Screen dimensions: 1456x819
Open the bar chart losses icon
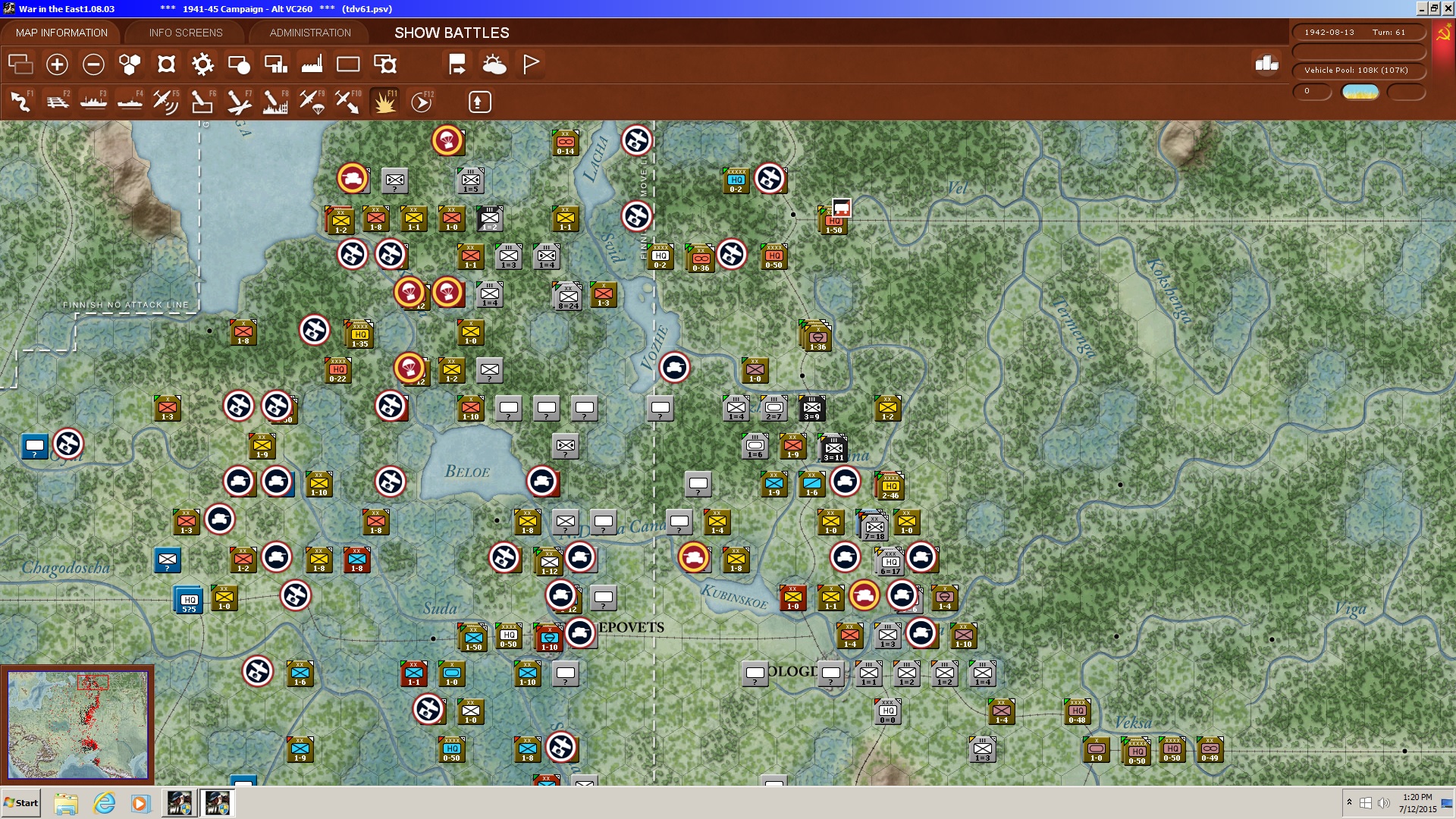pos(1266,64)
